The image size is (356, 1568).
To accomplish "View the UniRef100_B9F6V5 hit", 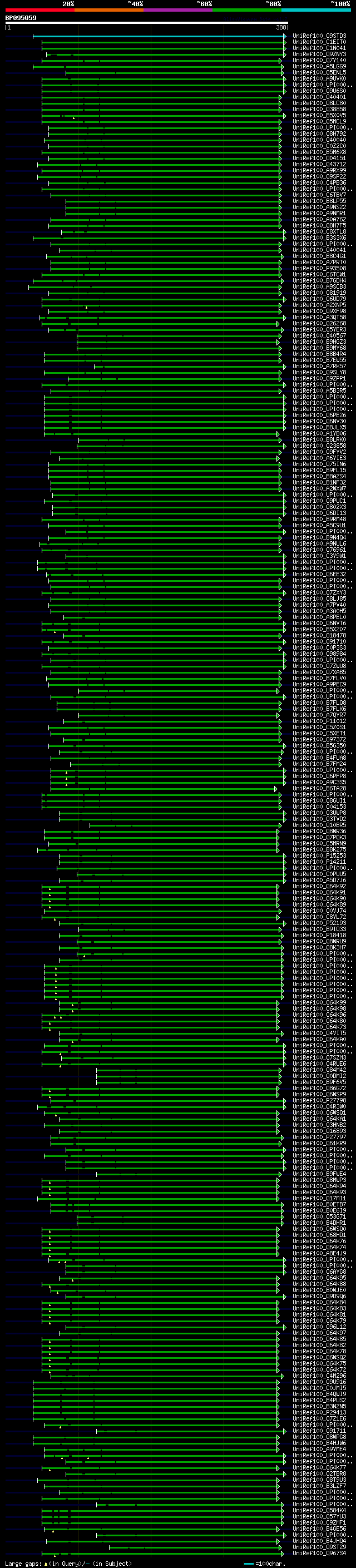I will pos(319,1082).
